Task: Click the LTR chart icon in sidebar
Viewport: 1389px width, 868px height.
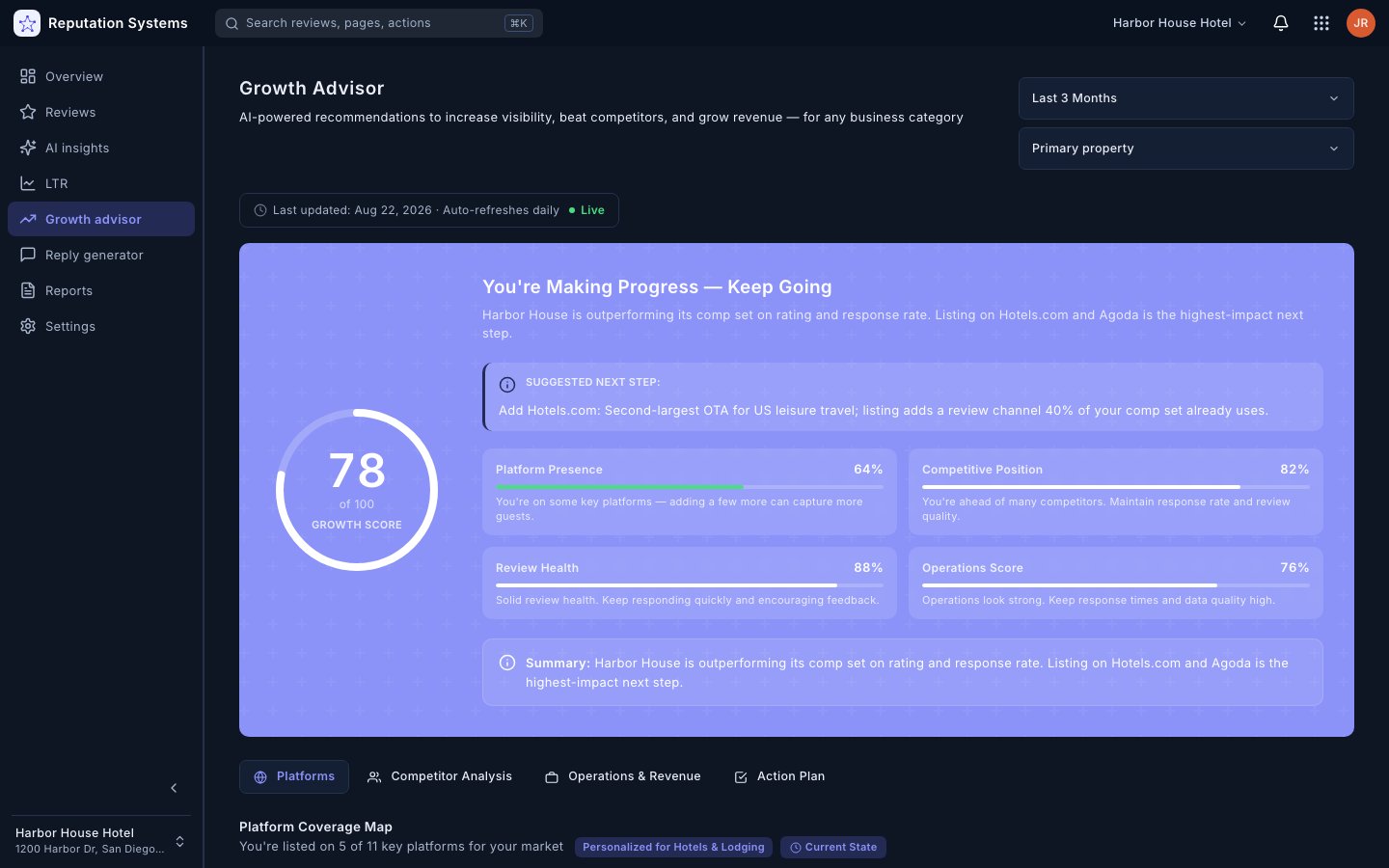Action: click(28, 183)
